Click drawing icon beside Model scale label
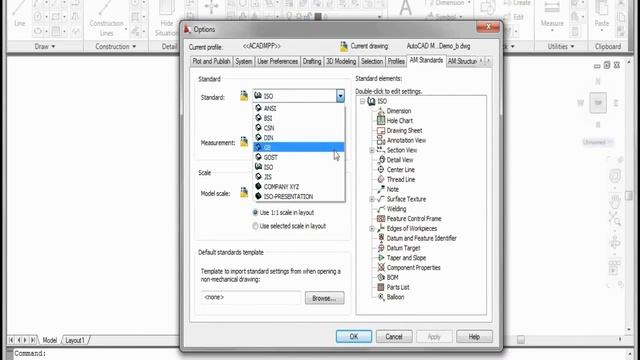The image size is (640, 360). (244, 192)
